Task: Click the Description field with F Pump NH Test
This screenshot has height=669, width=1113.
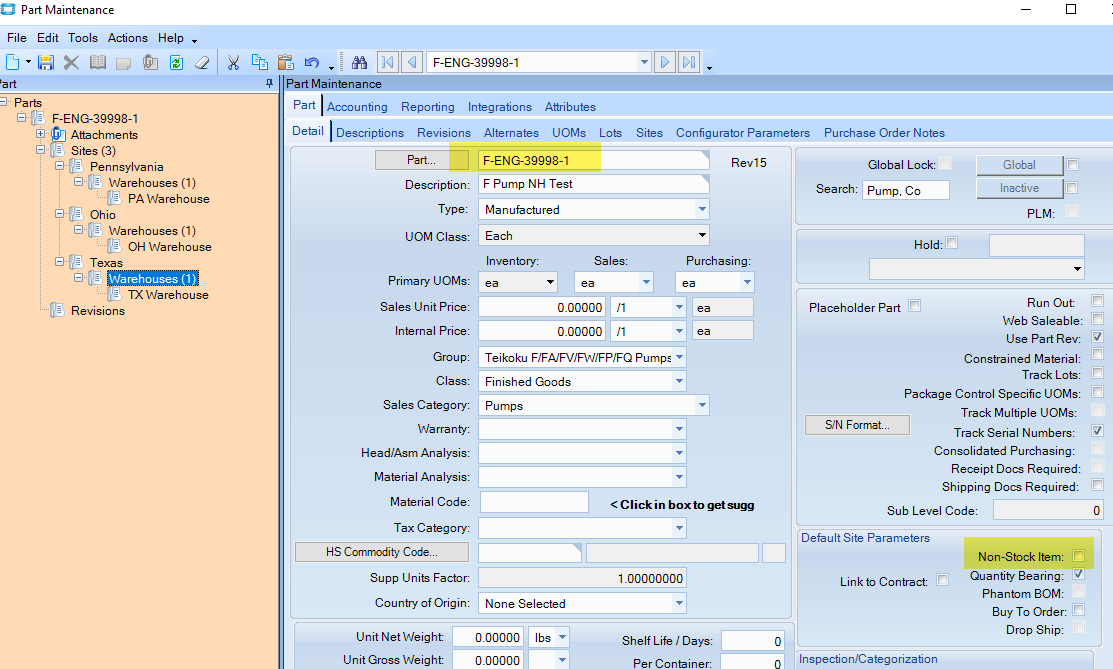Action: click(593, 184)
